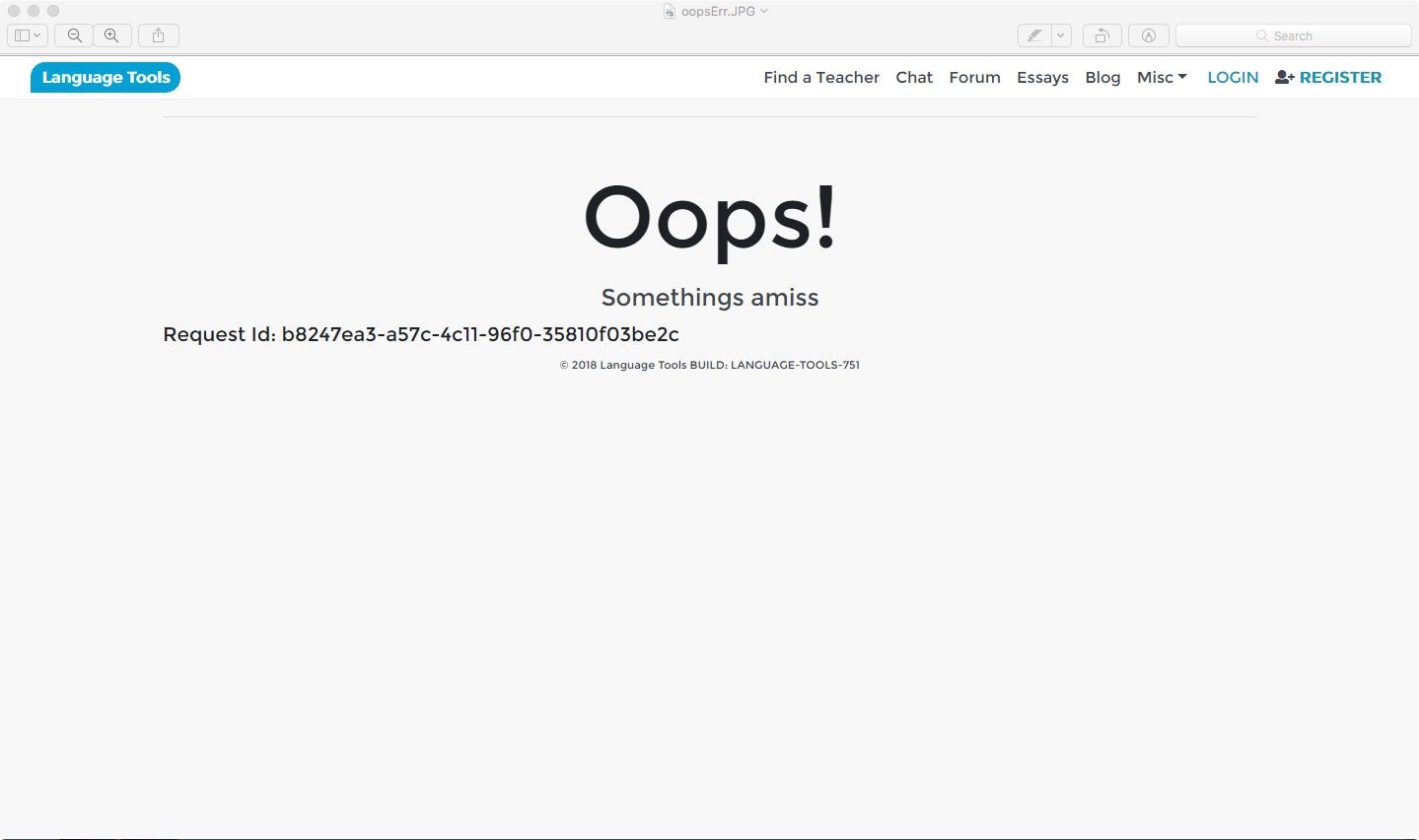Show the Markup toolbar

[1148, 35]
